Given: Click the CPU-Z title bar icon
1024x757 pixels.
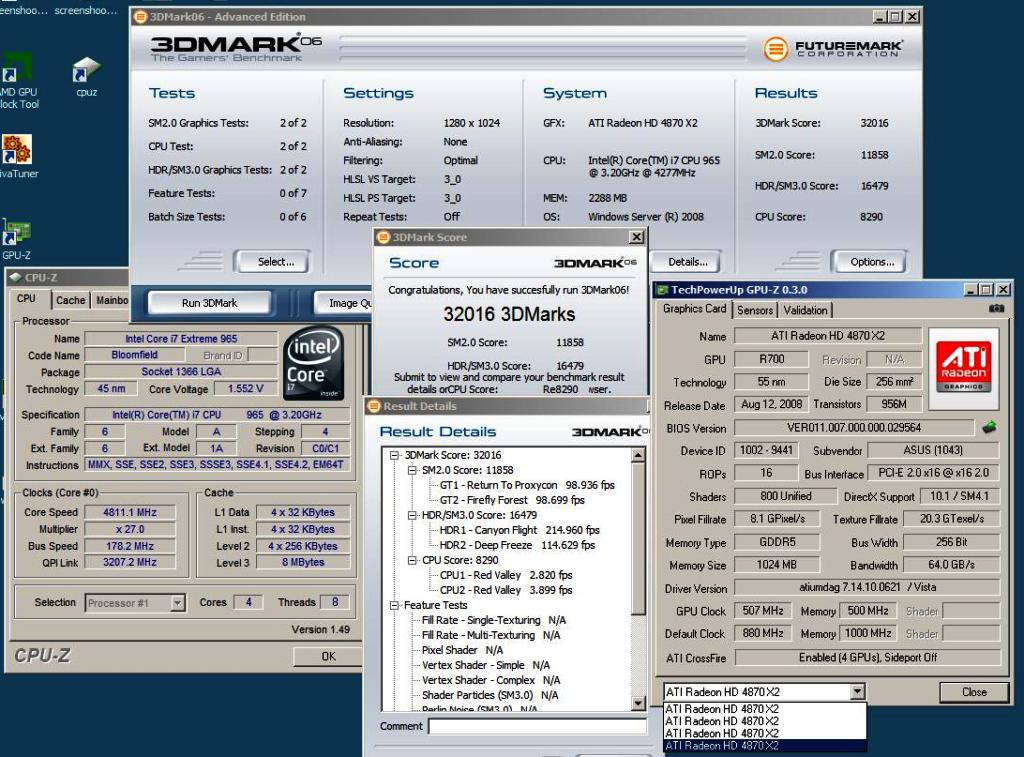Looking at the screenshot, I should click(x=15, y=277).
